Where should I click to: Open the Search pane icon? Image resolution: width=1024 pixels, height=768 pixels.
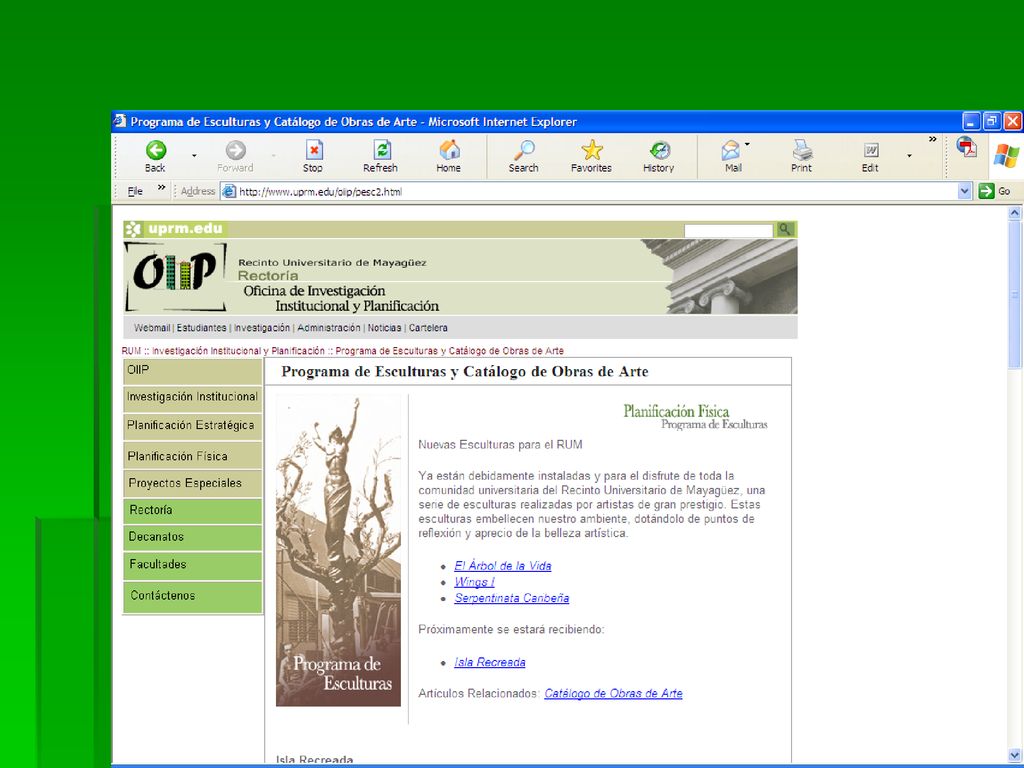tap(524, 150)
